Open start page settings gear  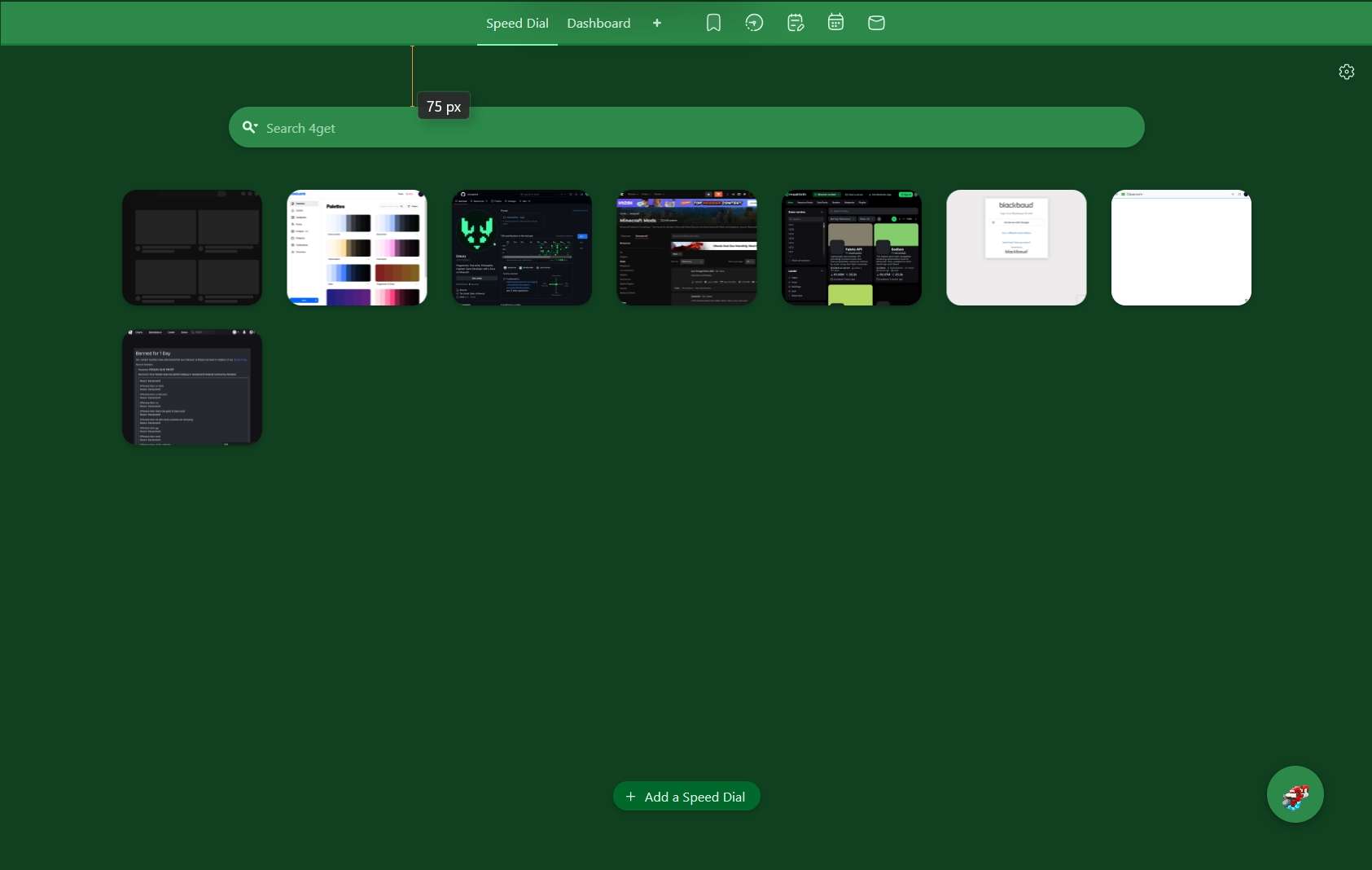[x=1347, y=72]
